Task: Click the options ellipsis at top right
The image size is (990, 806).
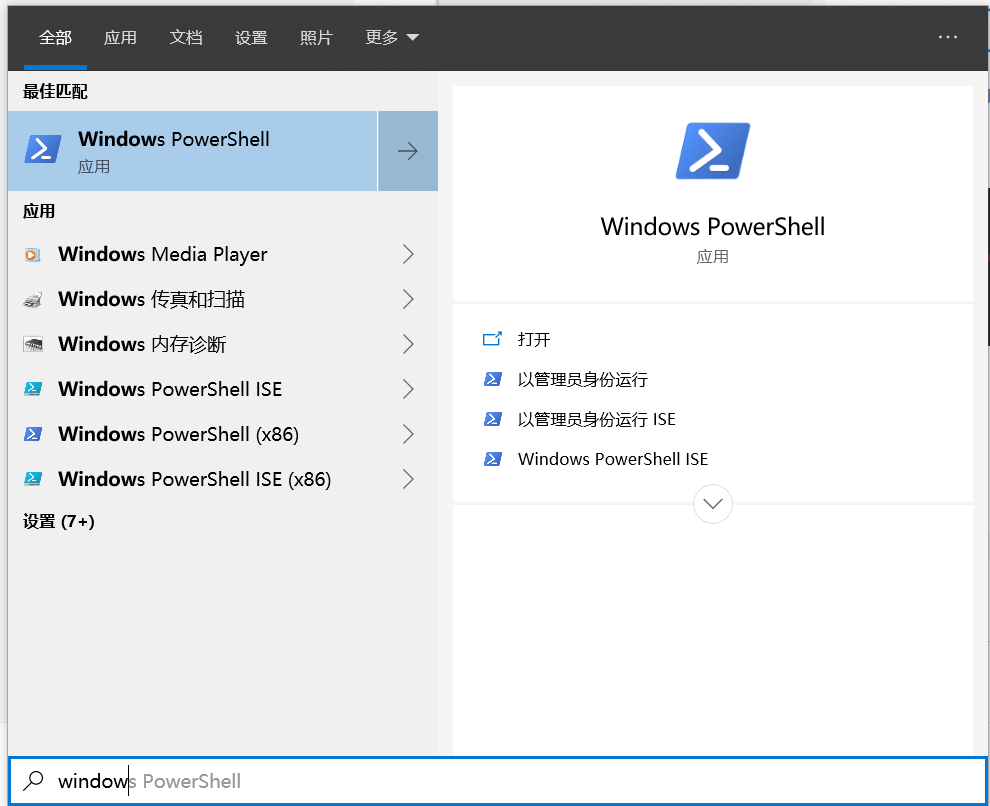Action: 949,36
